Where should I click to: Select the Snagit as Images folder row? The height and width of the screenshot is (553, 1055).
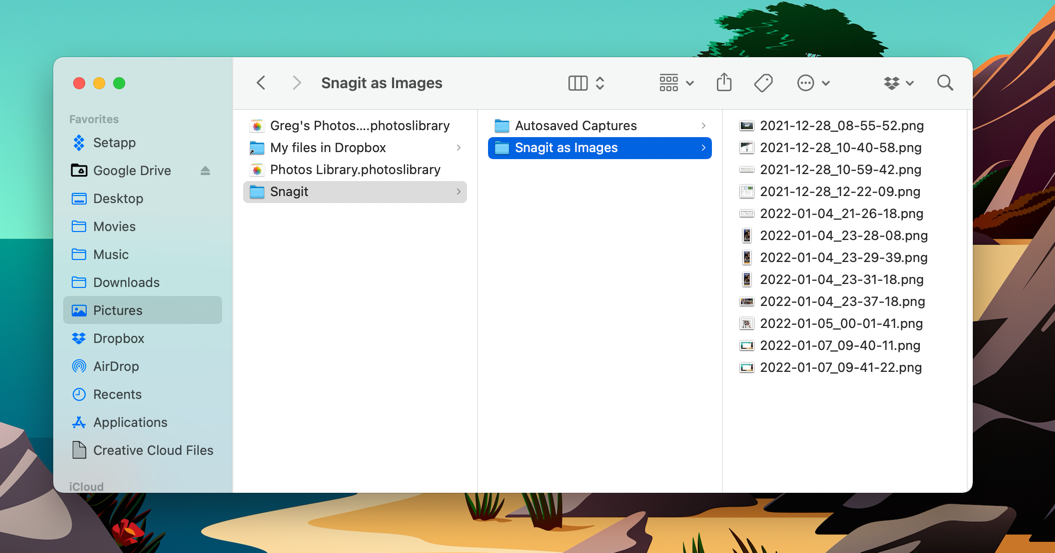coord(599,148)
